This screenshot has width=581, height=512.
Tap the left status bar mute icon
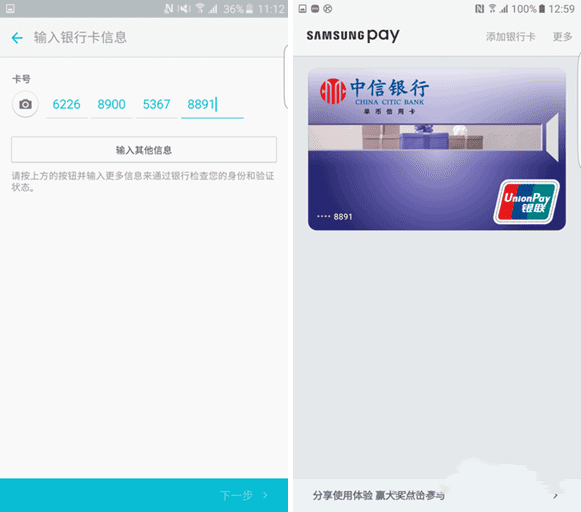(184, 9)
